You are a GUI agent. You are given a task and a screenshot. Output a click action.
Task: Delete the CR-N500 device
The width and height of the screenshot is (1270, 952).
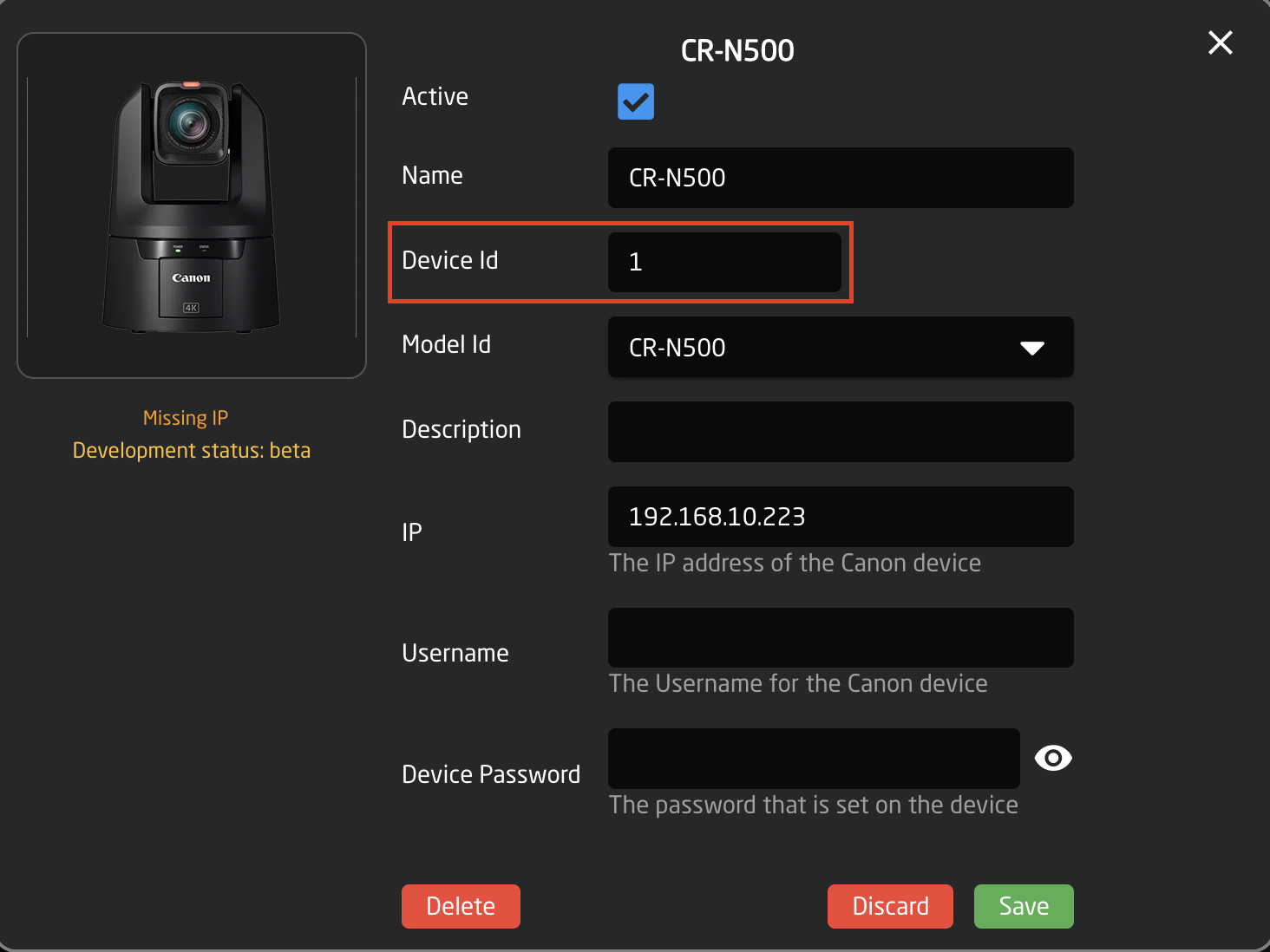click(461, 906)
